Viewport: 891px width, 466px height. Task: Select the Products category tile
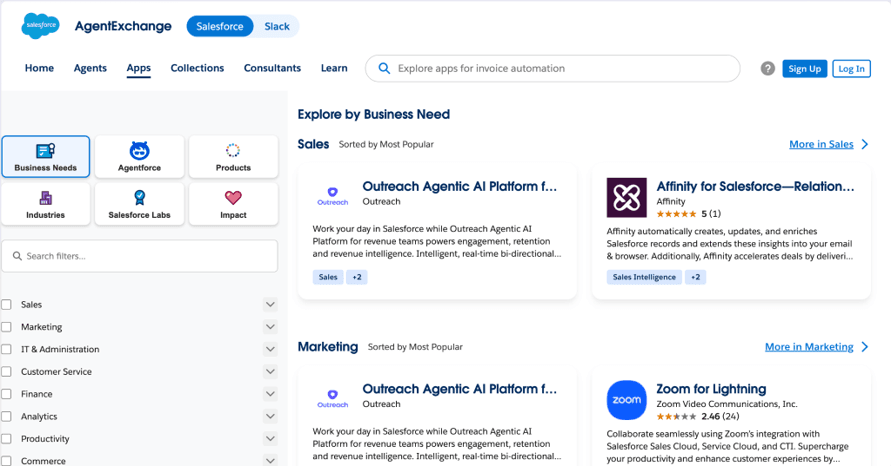(233, 156)
